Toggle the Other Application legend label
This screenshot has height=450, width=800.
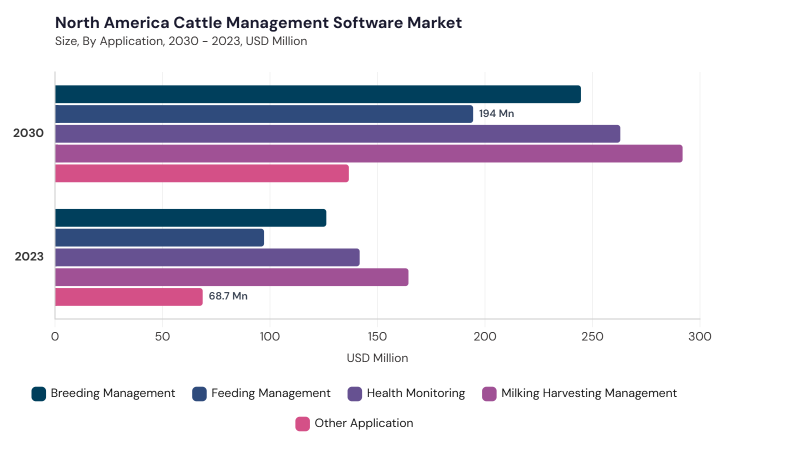point(364,423)
